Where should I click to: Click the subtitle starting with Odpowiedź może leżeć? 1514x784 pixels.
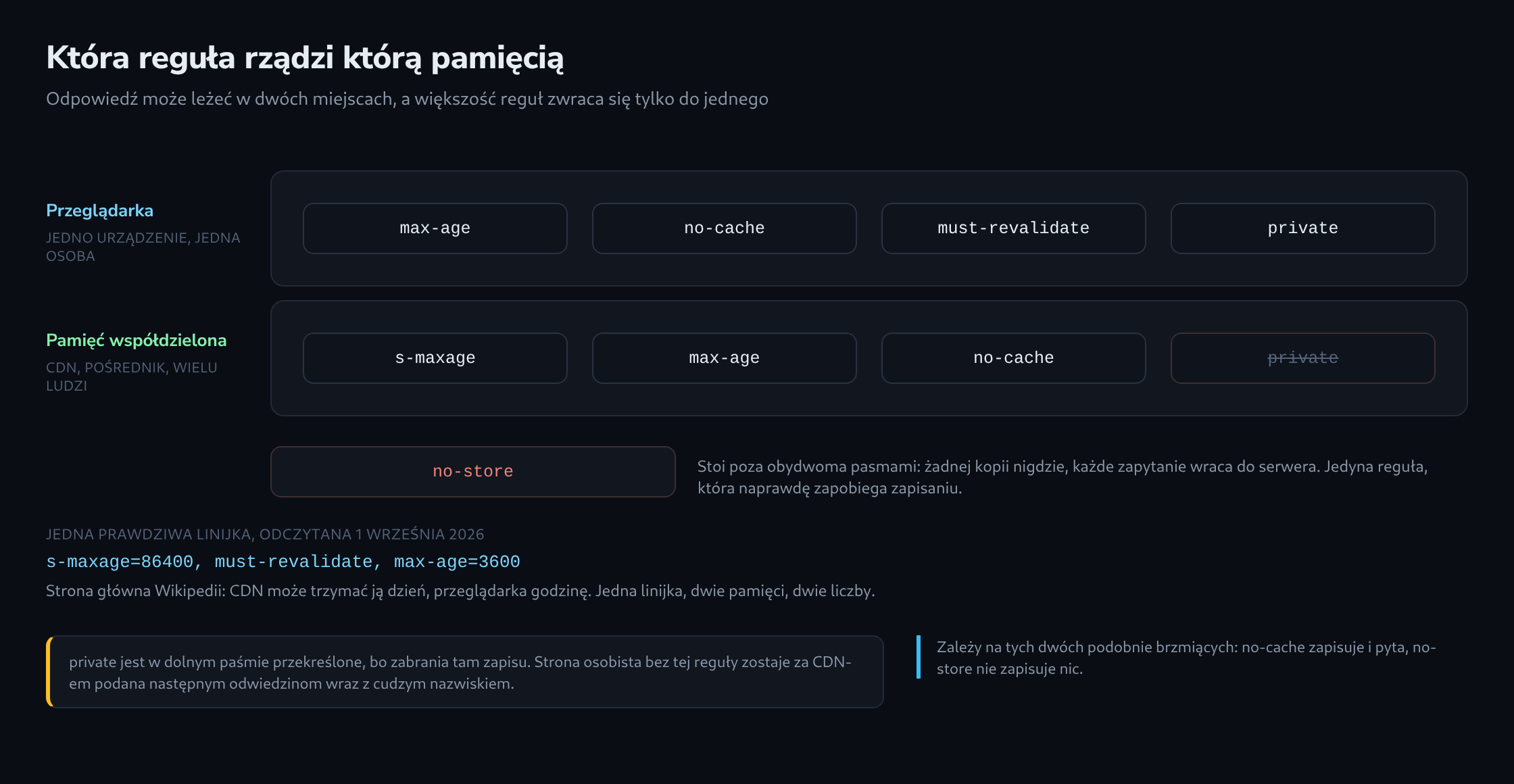click(407, 99)
